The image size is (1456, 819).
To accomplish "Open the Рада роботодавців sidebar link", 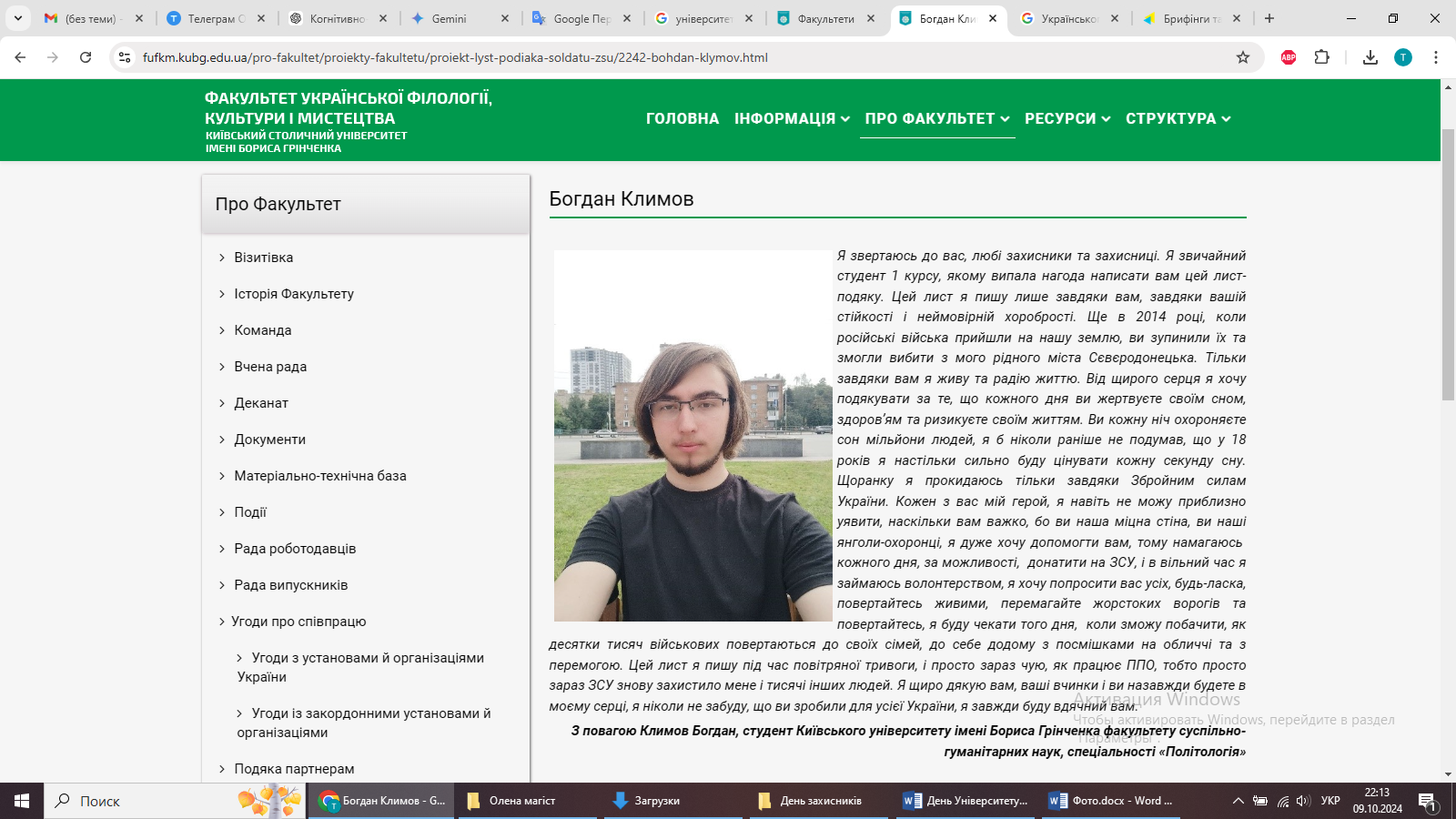I will (295, 549).
